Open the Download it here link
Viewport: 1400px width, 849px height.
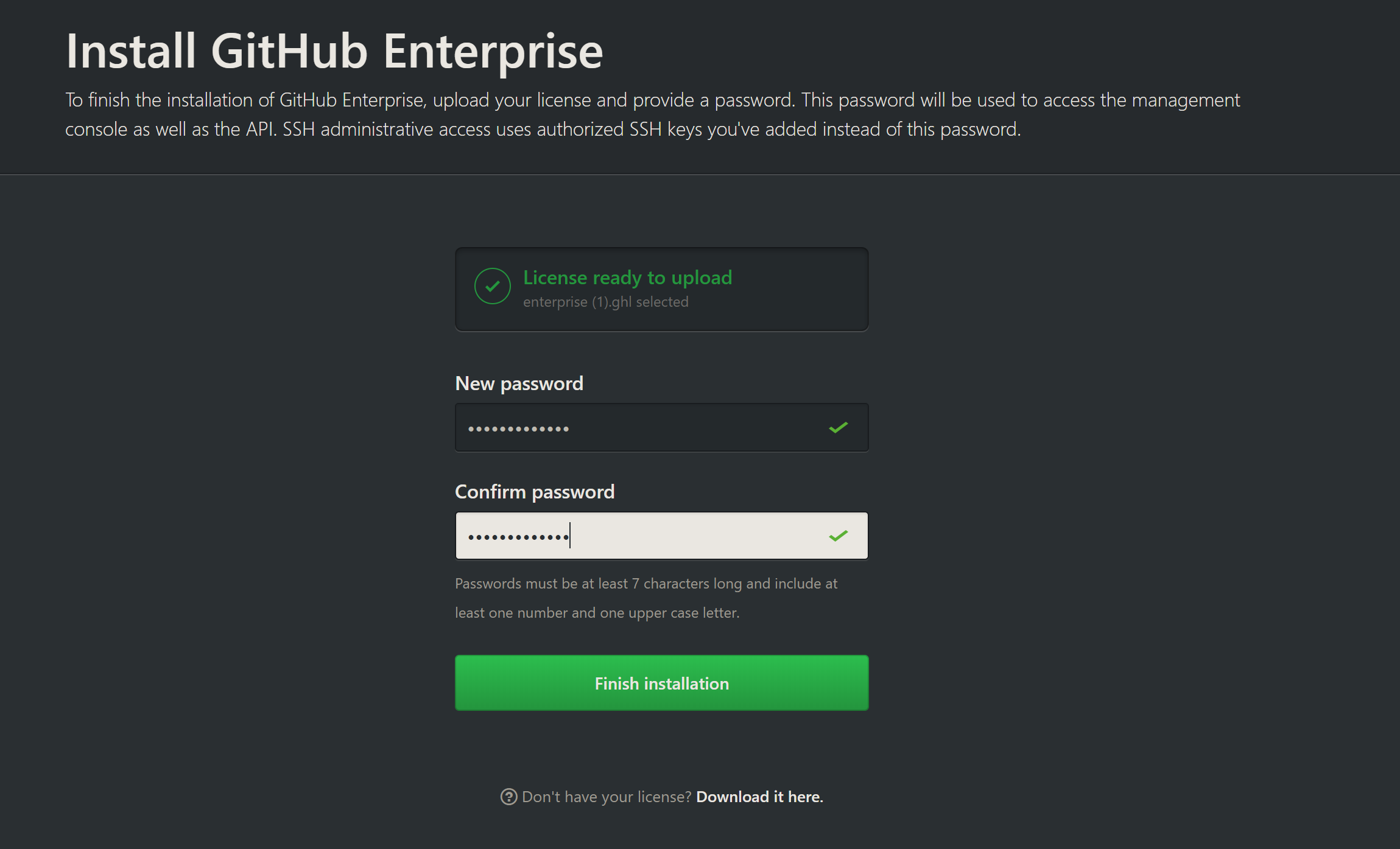click(759, 797)
